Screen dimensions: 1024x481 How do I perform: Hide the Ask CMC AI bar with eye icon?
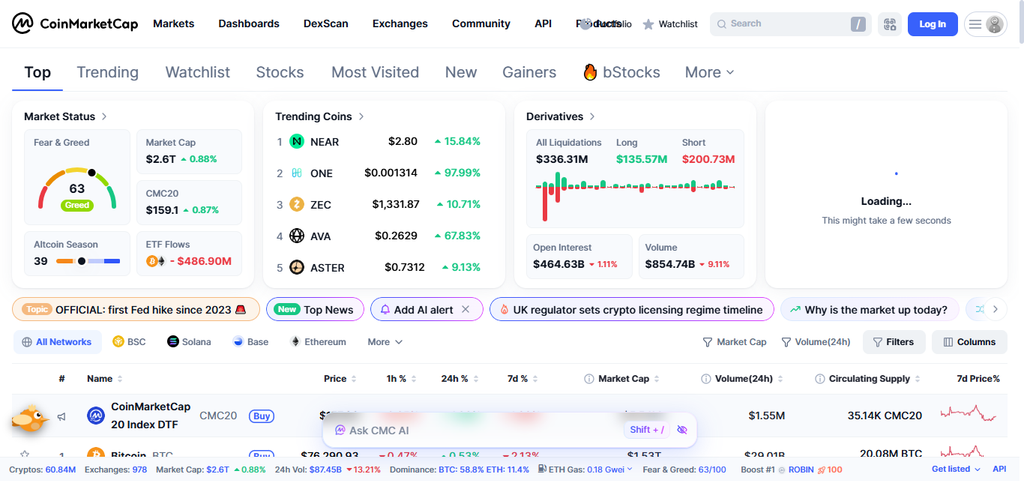click(x=682, y=429)
